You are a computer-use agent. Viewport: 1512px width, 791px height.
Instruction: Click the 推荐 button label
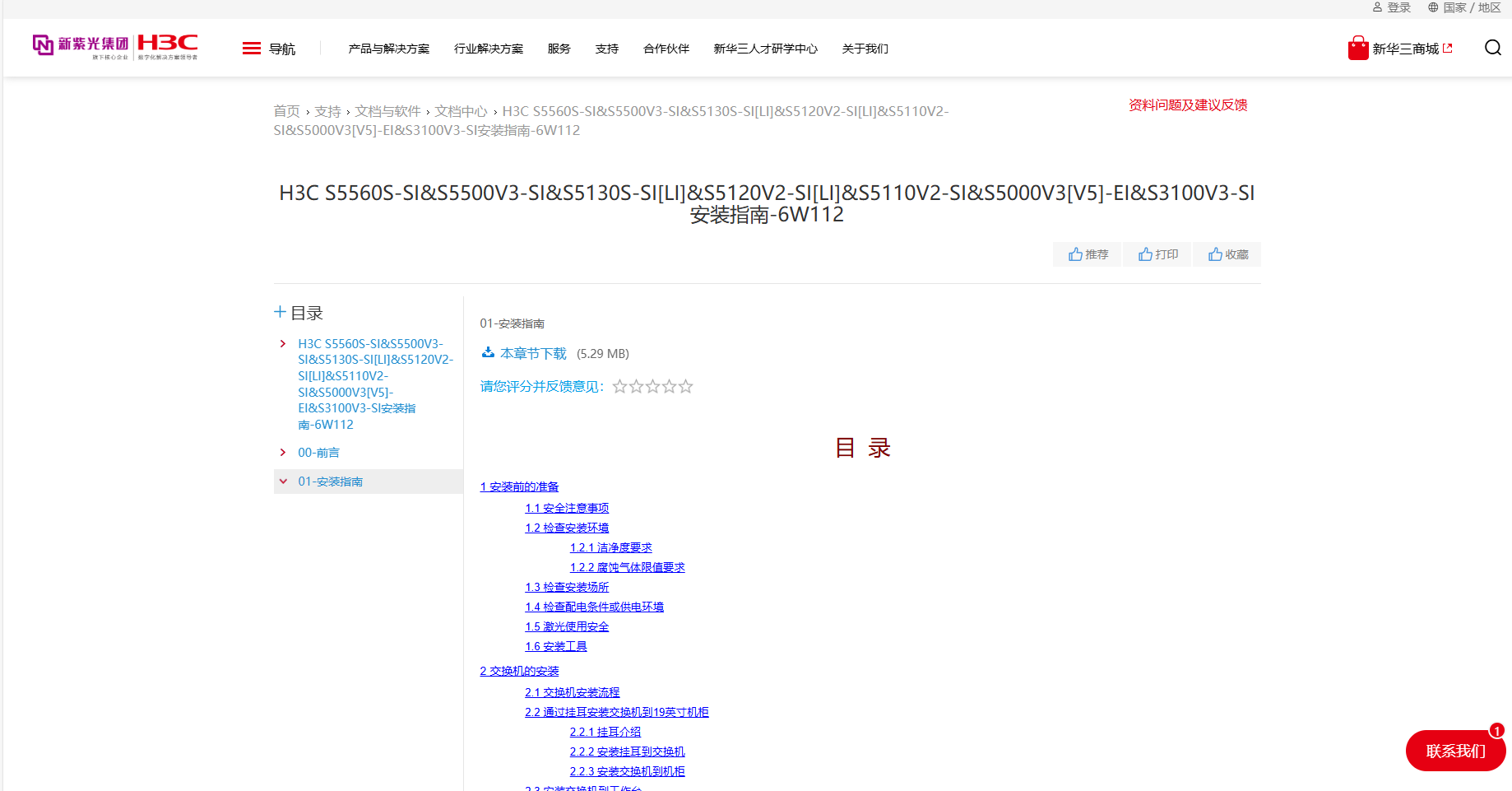tap(1097, 254)
